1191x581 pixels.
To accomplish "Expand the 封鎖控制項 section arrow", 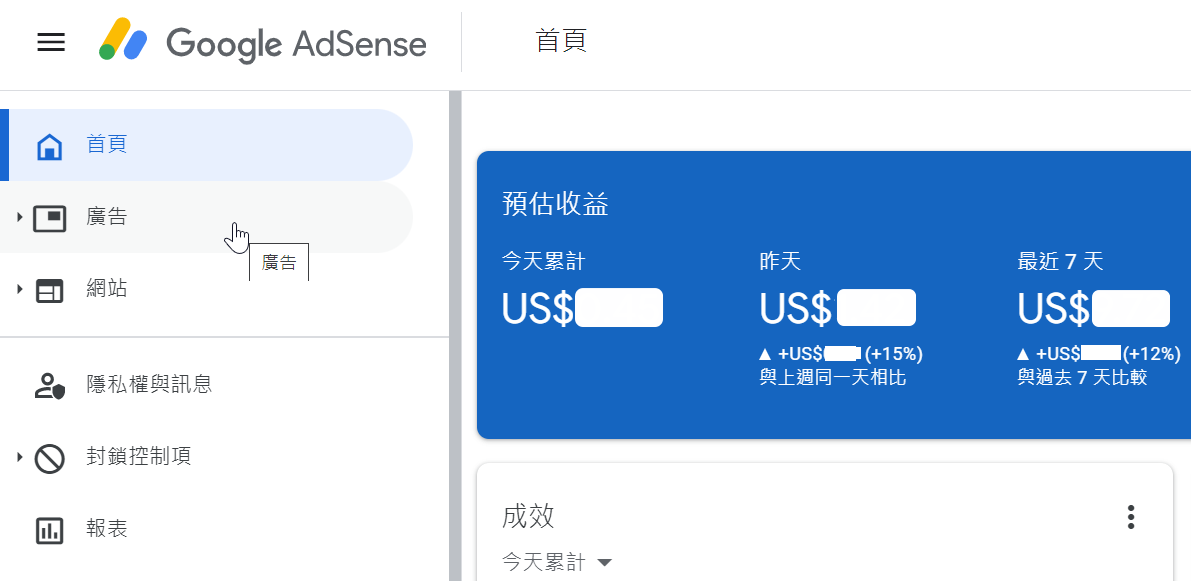I will (x=20, y=456).
